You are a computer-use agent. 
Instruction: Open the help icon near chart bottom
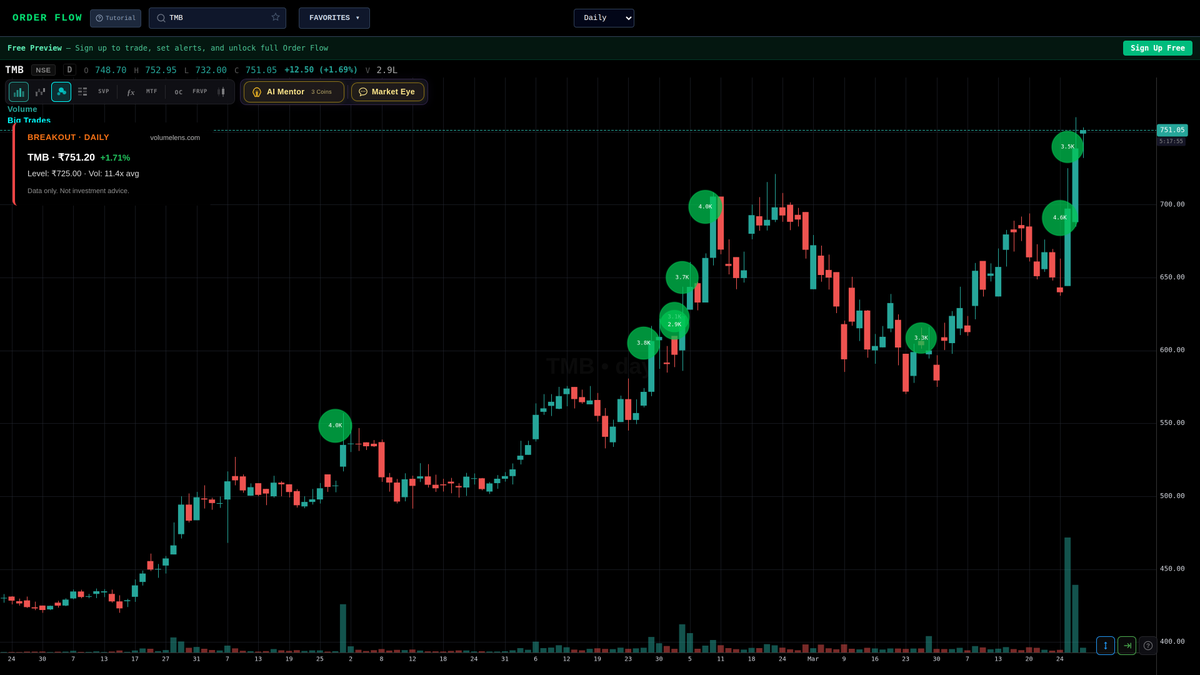tap(1149, 645)
